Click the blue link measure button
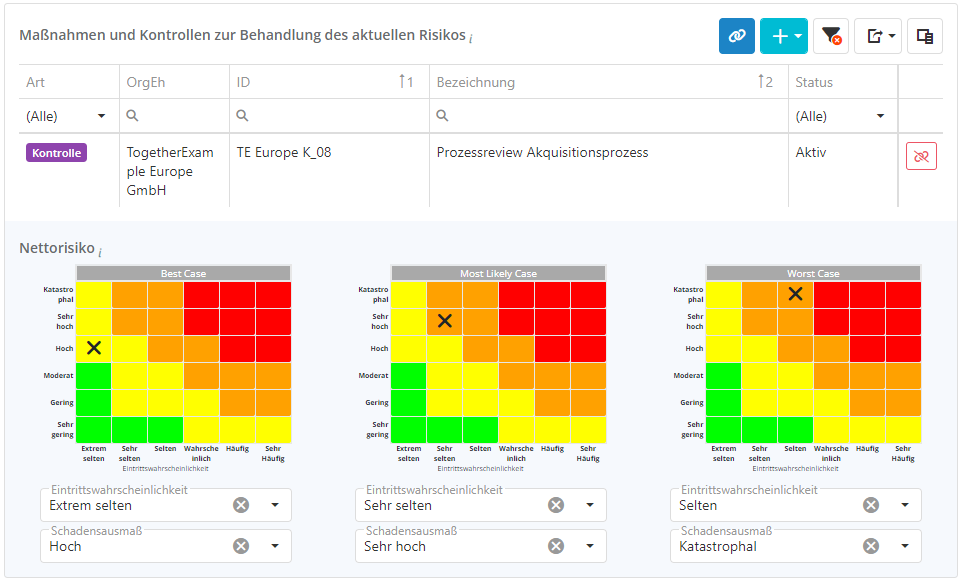Screen dimensions: 961x580 (x=737, y=36)
